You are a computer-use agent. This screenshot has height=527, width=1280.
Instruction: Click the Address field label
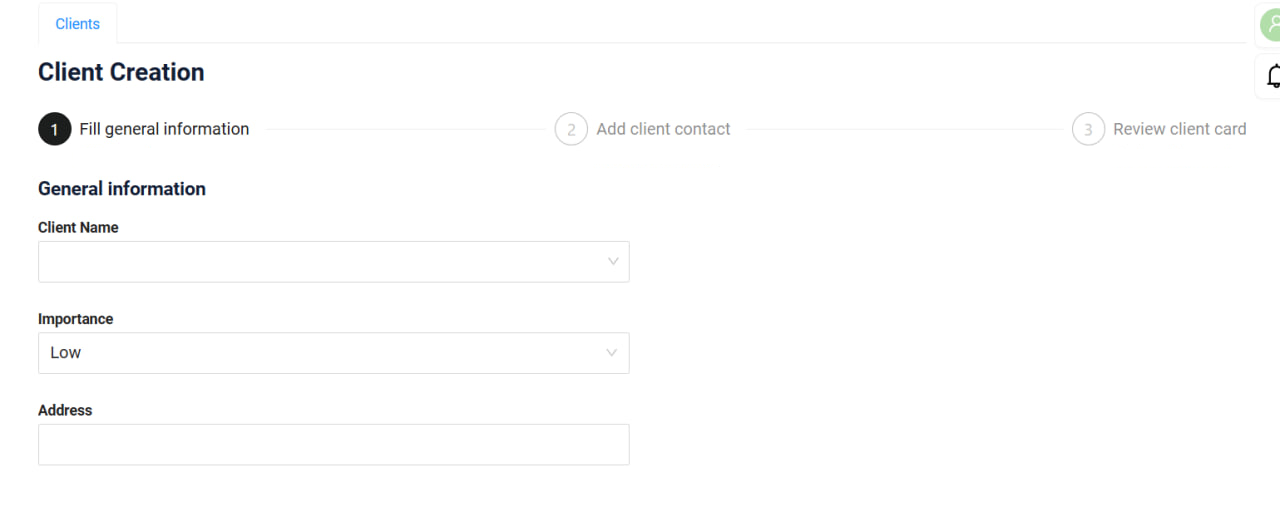point(65,410)
